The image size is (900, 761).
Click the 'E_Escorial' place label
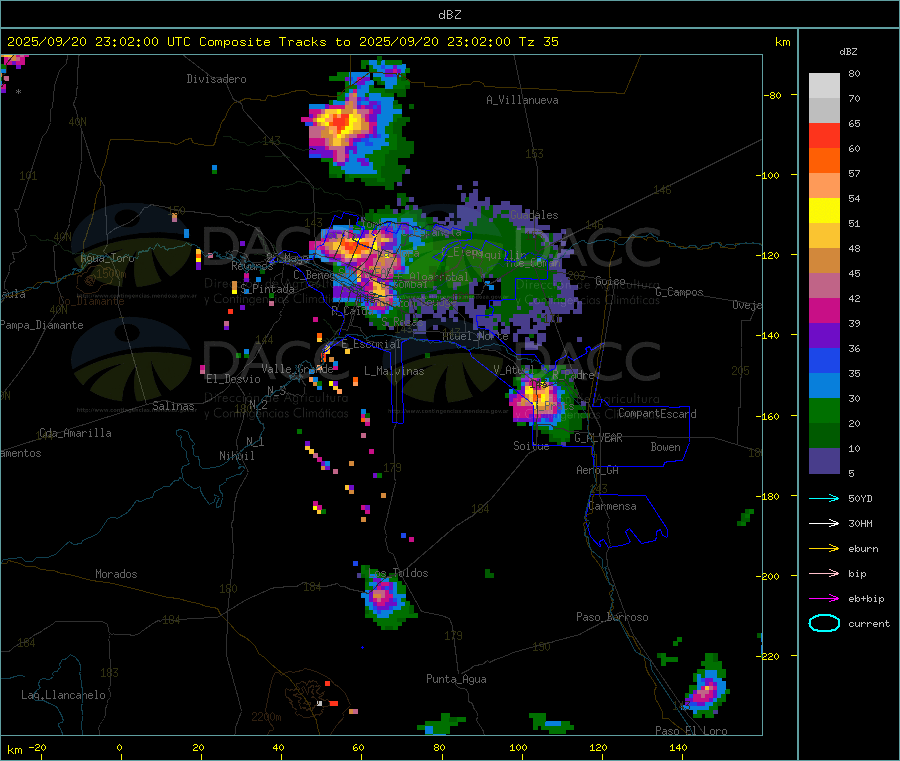coord(371,344)
